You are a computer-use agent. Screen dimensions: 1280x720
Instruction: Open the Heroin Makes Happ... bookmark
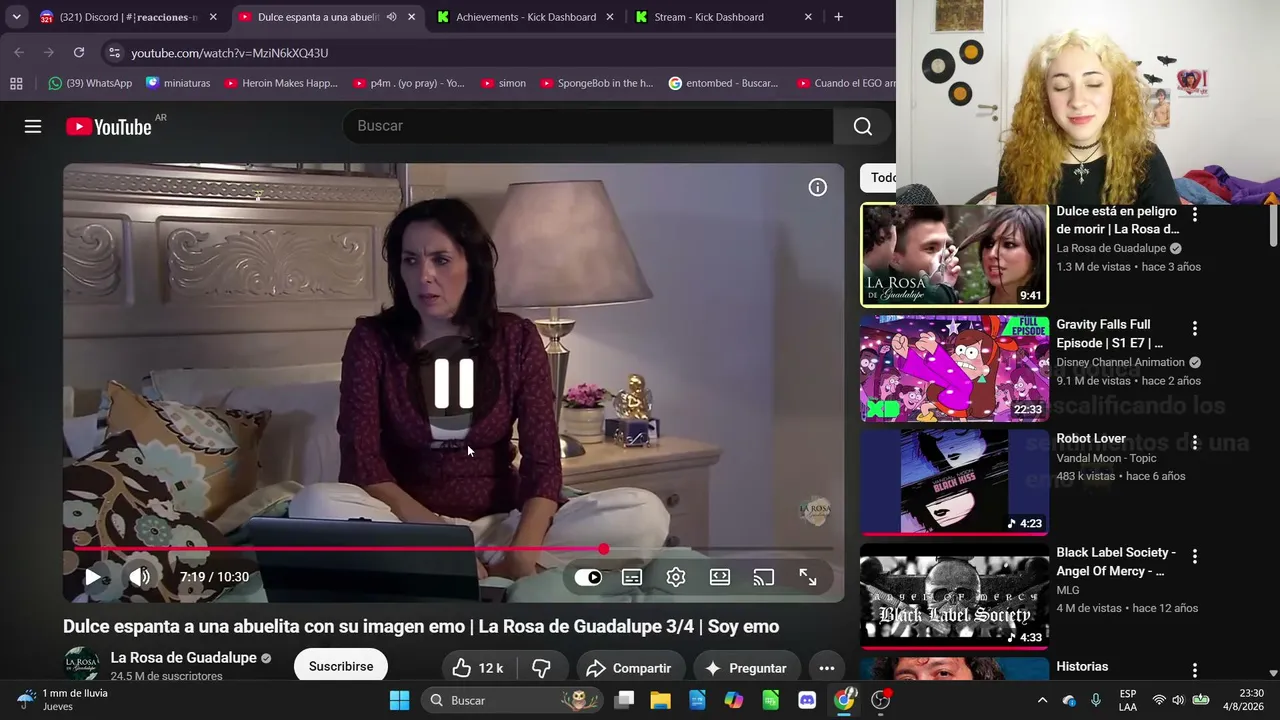pos(281,83)
